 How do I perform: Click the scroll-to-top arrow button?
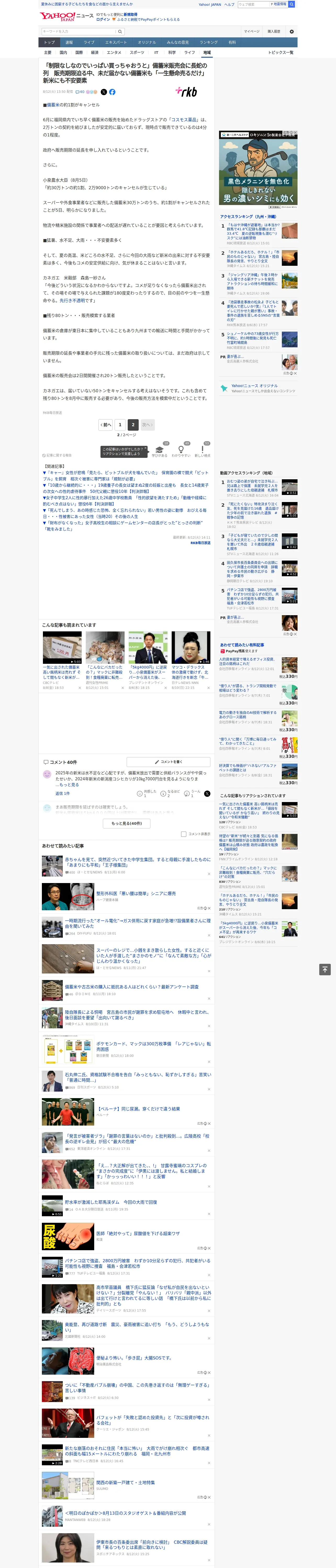(325, 970)
